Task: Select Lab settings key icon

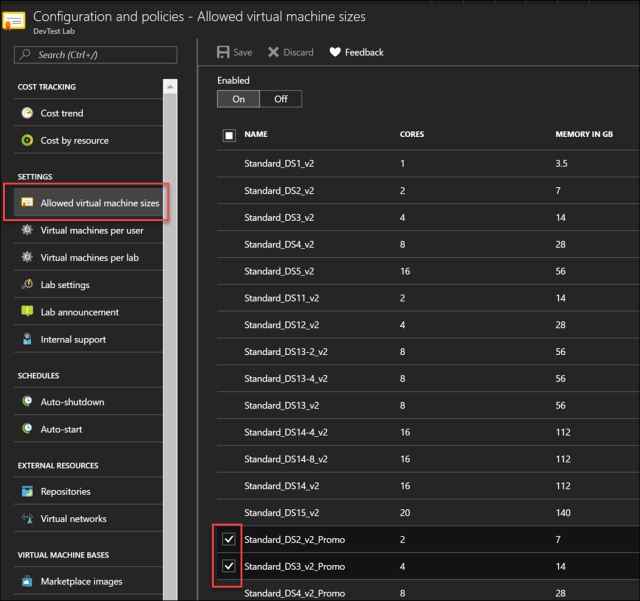Action: click(27, 285)
